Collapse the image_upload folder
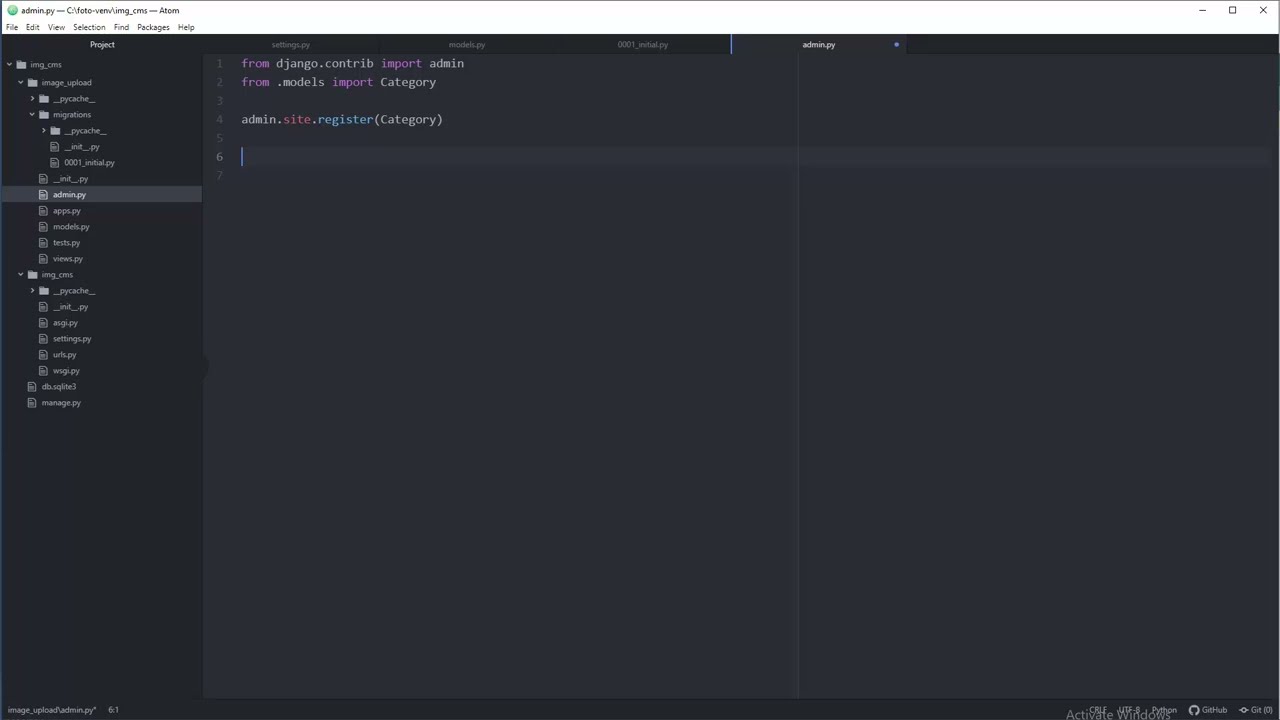 click(20, 82)
